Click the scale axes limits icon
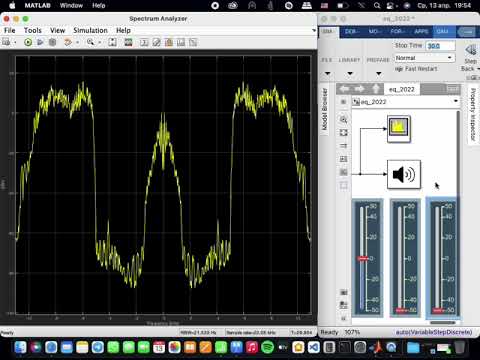480x360 pixels. pos(112,42)
